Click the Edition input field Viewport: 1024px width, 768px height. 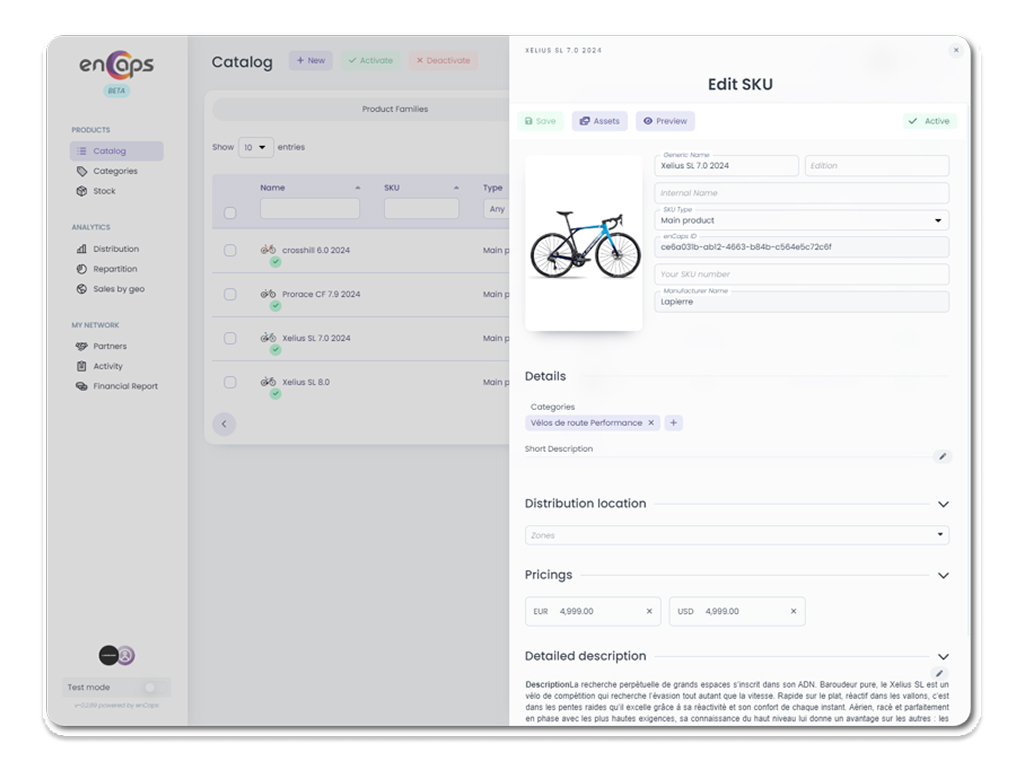(x=876, y=166)
